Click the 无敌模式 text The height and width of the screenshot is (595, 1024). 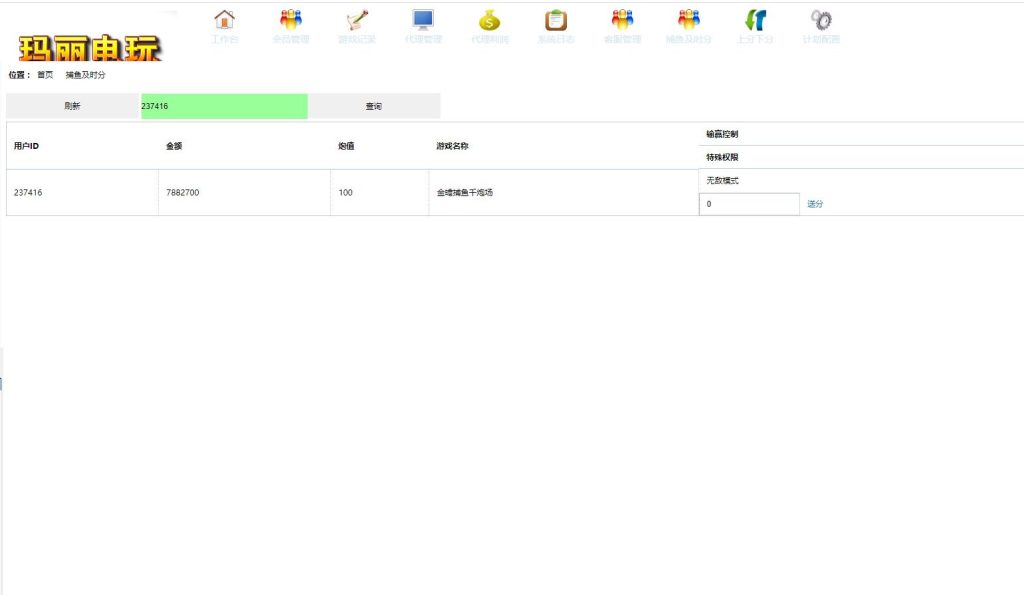tap(722, 180)
